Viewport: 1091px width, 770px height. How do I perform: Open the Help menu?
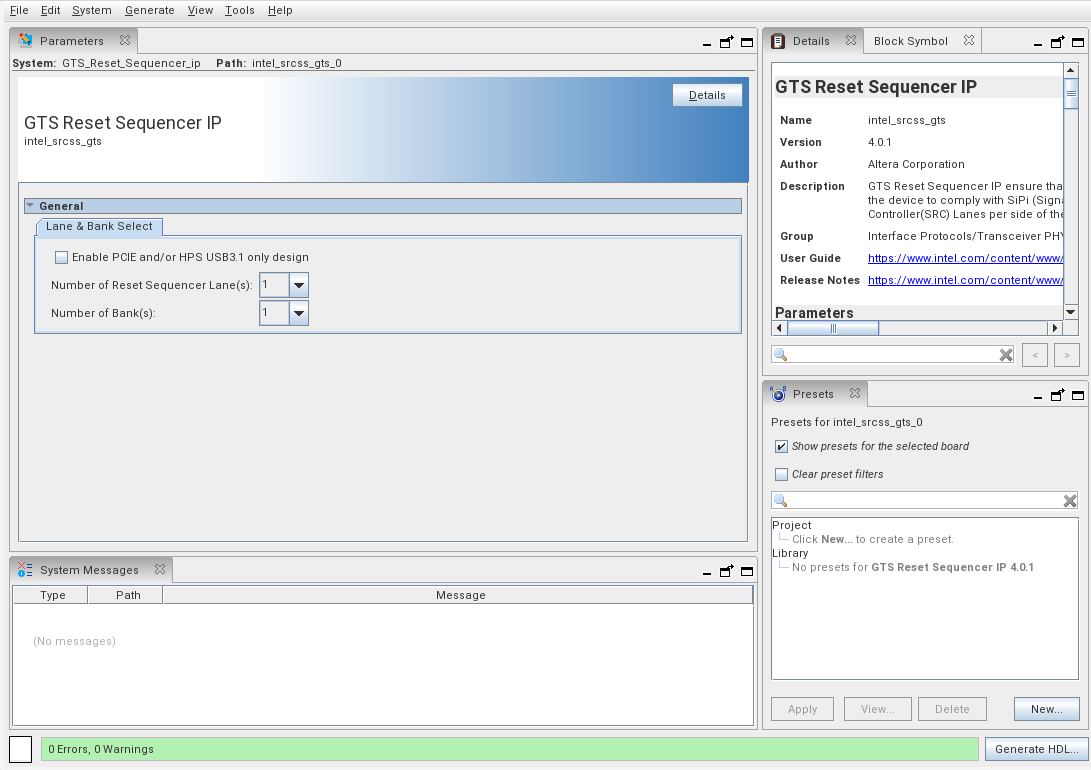pyautogui.click(x=280, y=10)
